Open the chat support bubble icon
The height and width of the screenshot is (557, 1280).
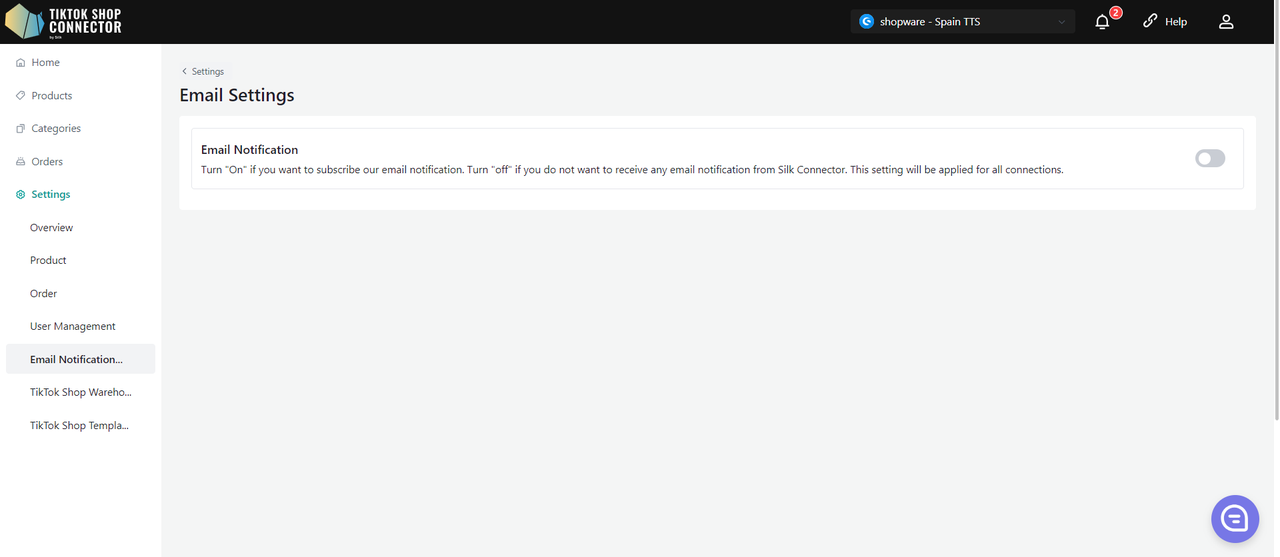tap(1234, 519)
